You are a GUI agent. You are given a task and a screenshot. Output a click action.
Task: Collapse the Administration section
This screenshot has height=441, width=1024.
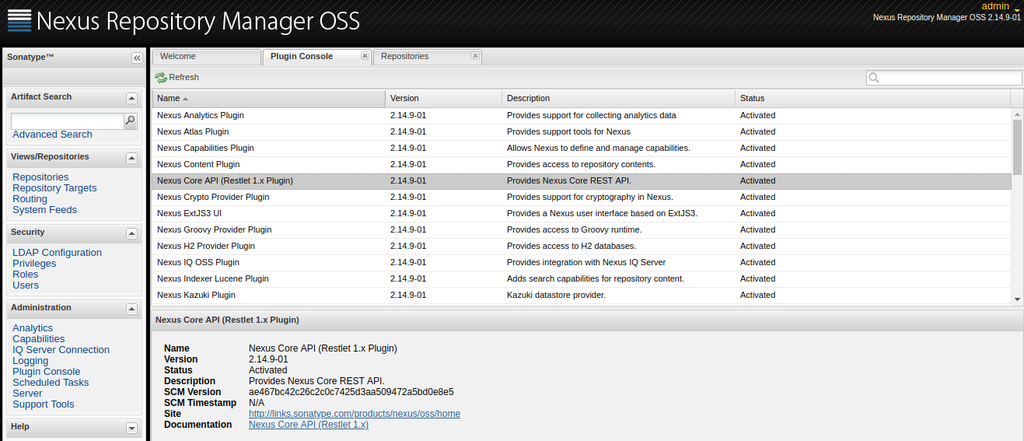pyautogui.click(x=132, y=309)
